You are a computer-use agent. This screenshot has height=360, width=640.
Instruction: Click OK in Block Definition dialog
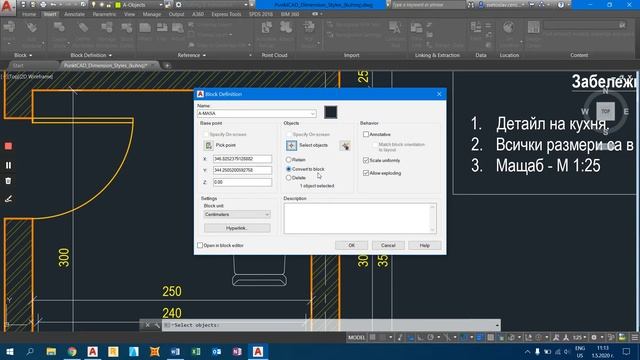[351, 245]
